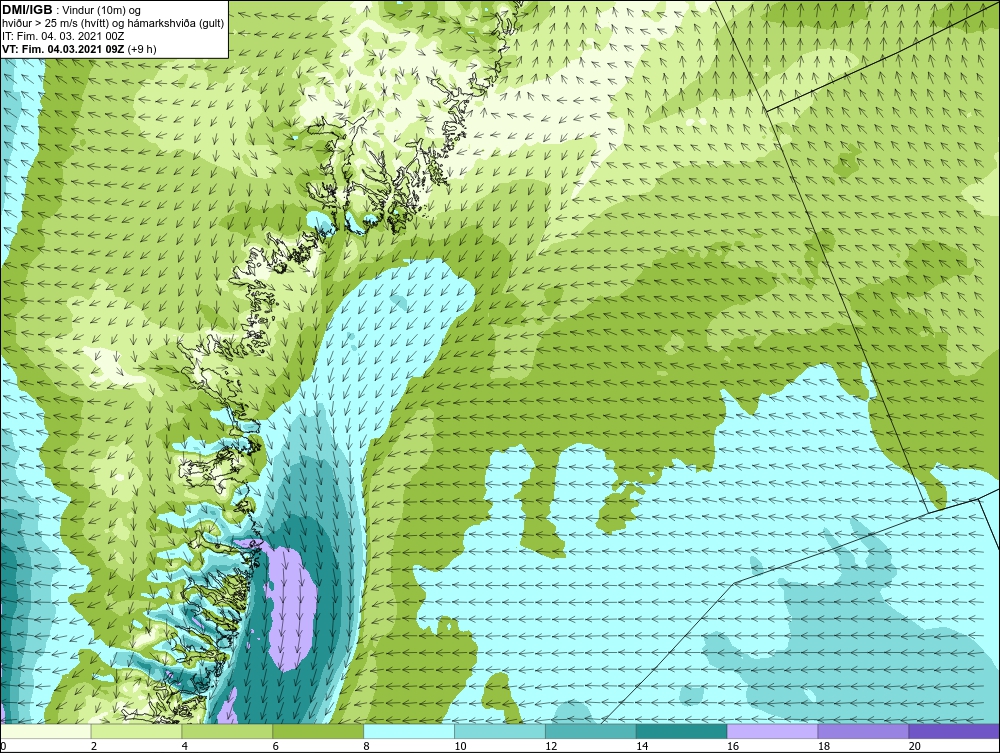Click the 14–16 m/s dark teal legend swatch
This screenshot has width=1000, height=753.
682,731
